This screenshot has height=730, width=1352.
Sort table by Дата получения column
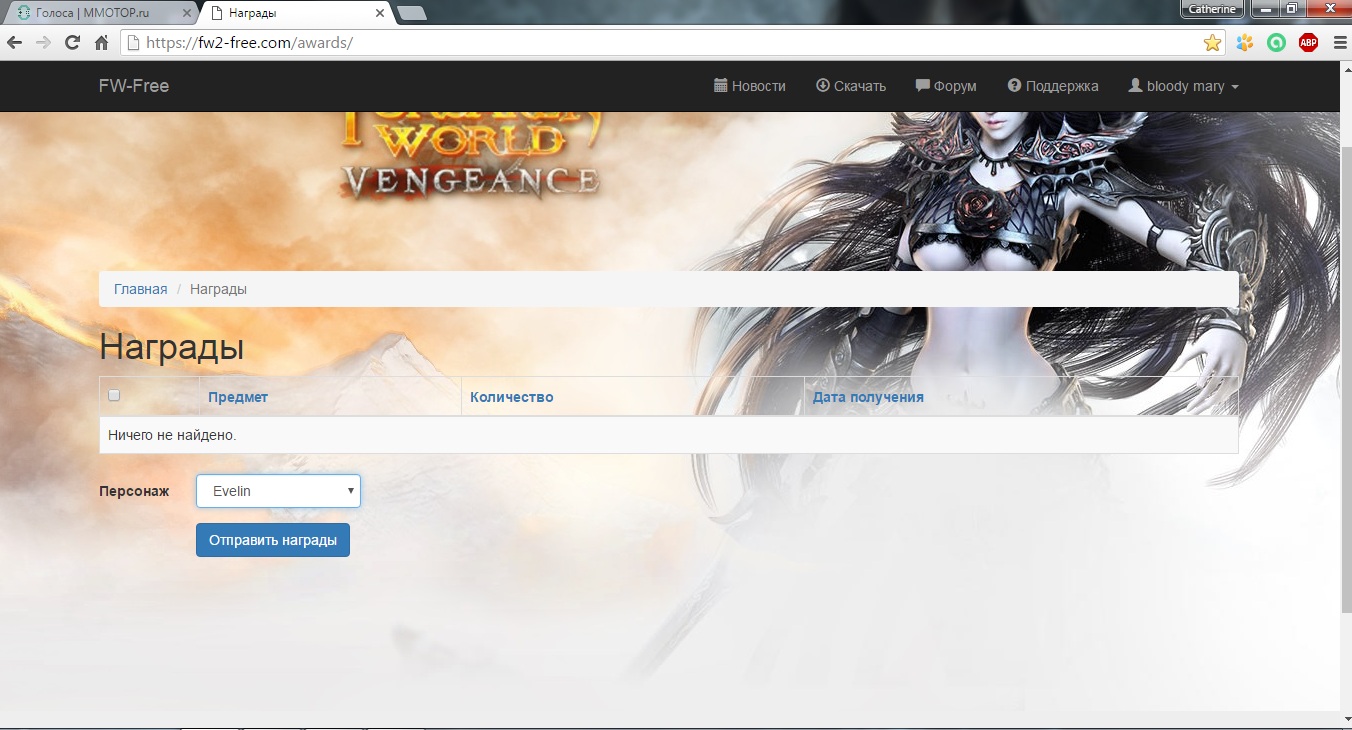[x=868, y=397]
